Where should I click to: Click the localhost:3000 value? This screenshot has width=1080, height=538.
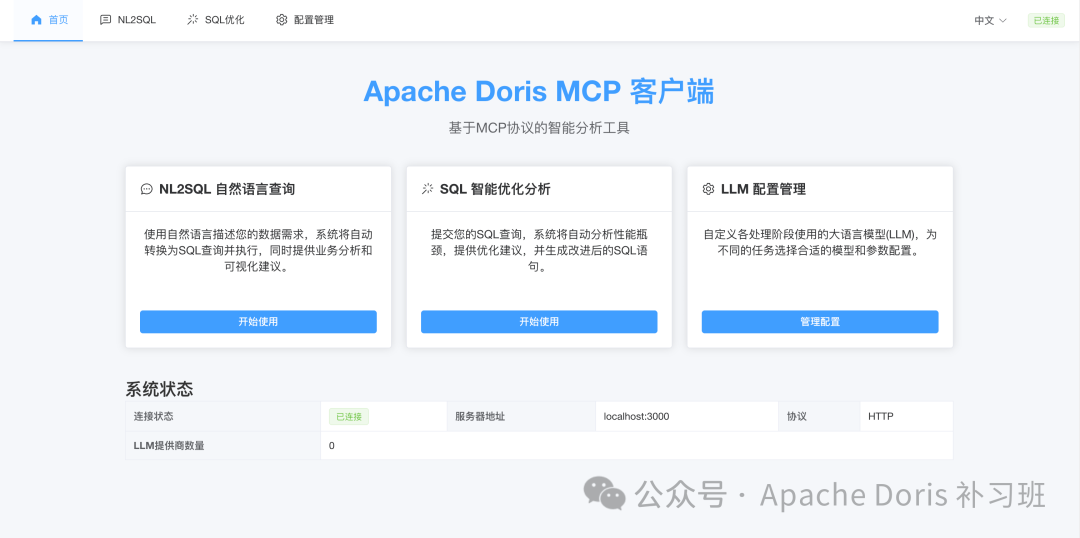point(636,416)
